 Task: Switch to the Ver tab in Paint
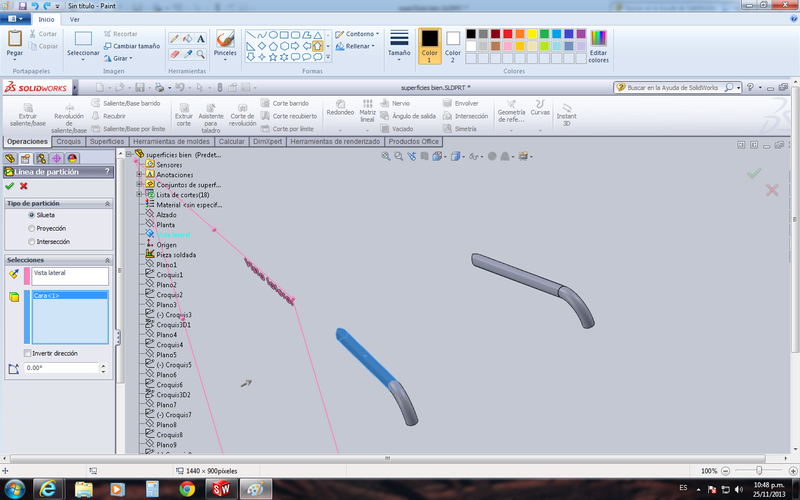(74, 19)
